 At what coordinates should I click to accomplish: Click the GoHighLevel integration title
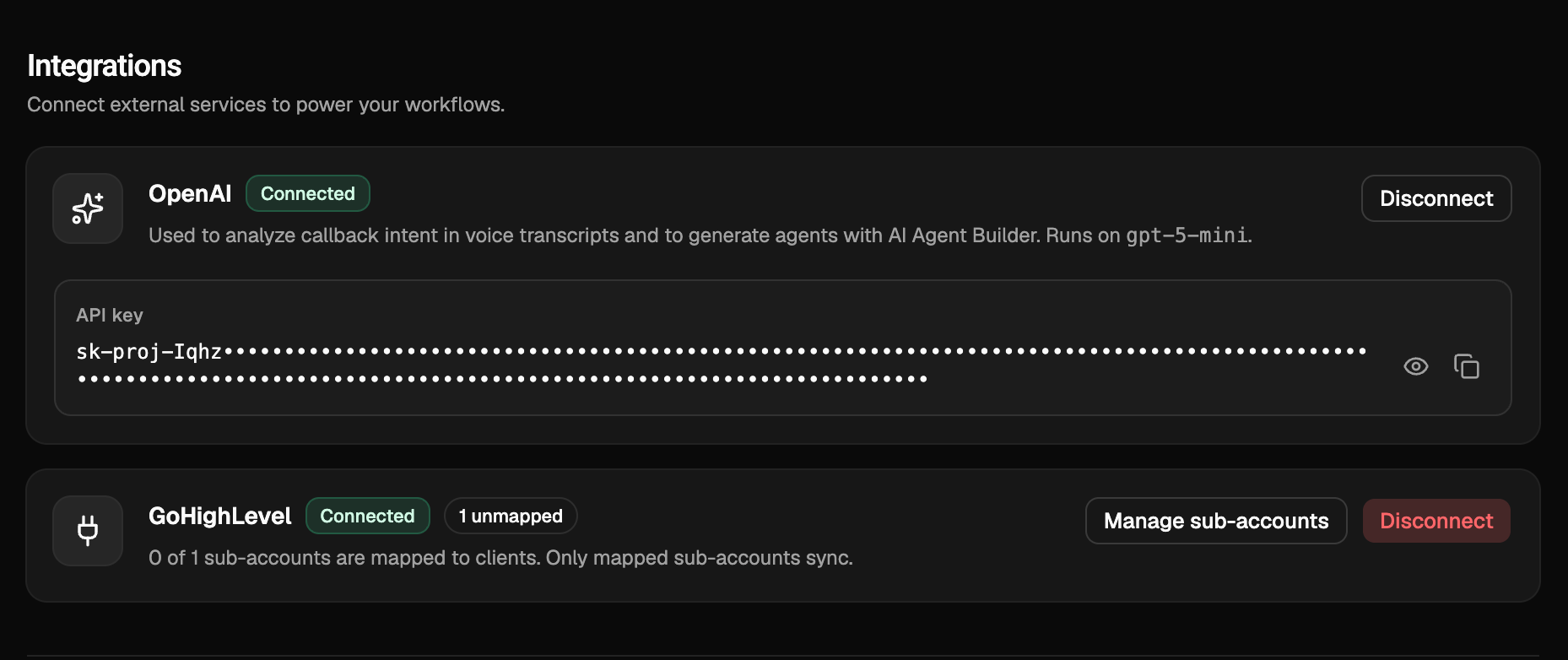coord(220,516)
